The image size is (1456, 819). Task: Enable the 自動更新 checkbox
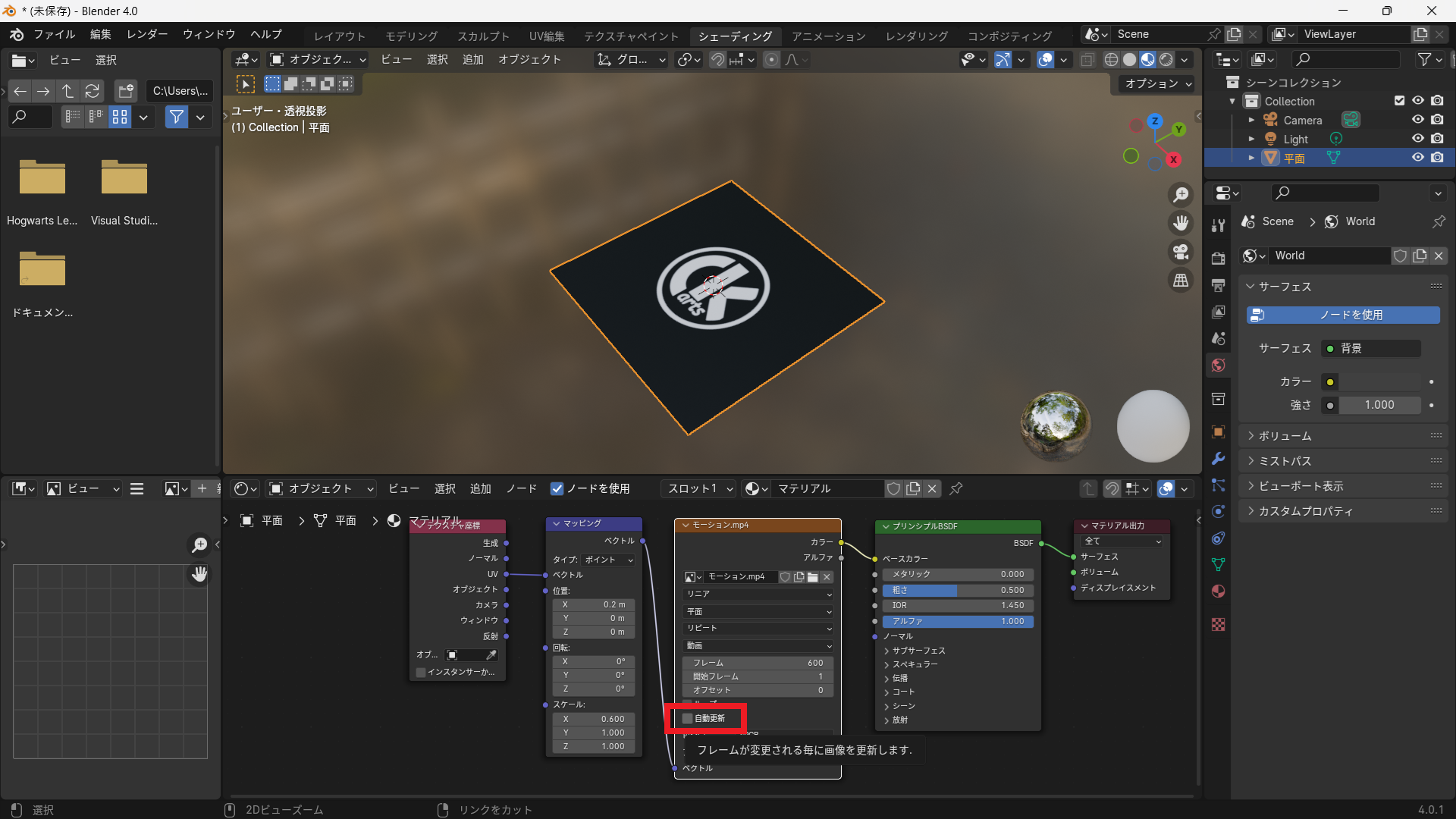(688, 718)
